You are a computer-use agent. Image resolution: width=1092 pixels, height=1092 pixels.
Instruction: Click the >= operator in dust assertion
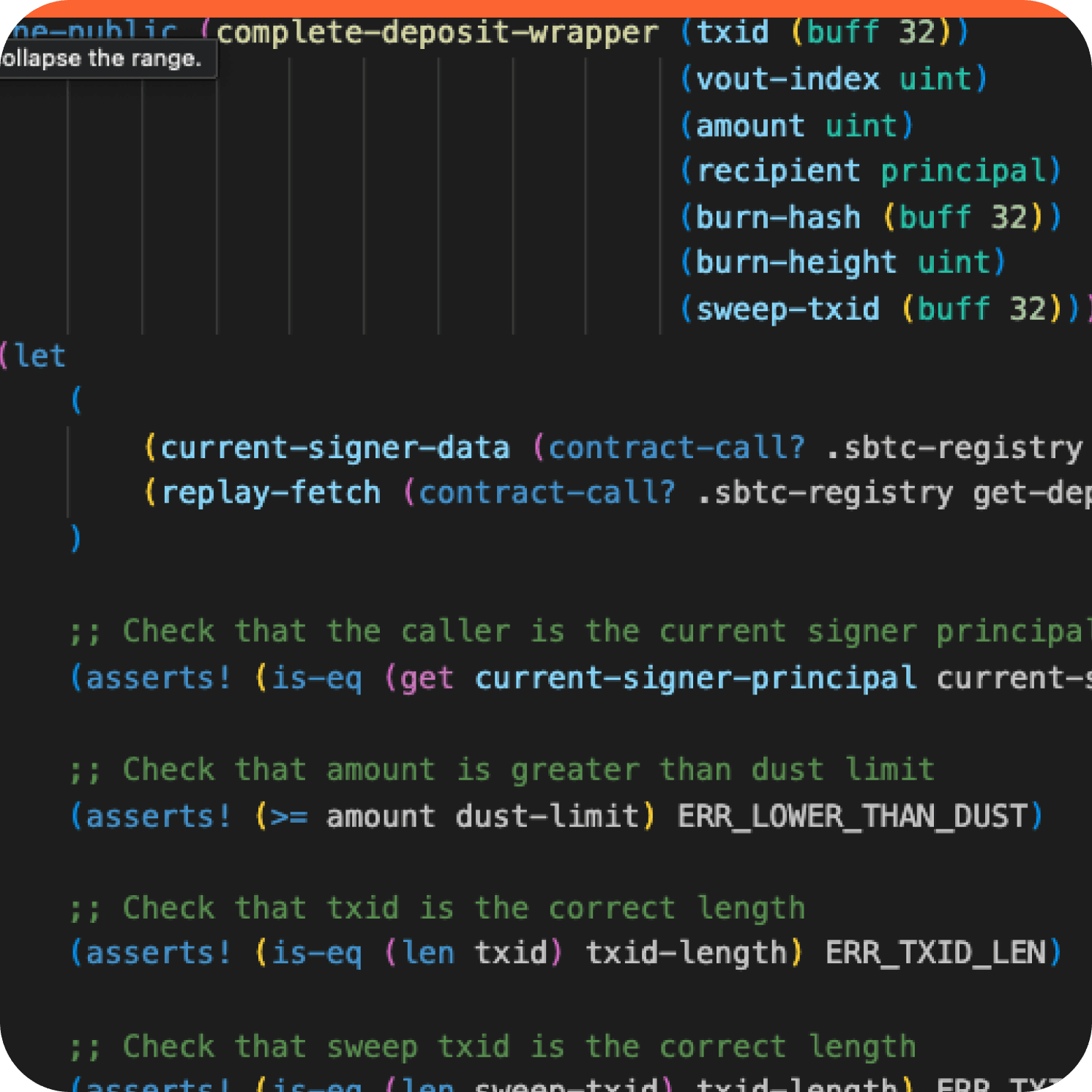(x=288, y=817)
